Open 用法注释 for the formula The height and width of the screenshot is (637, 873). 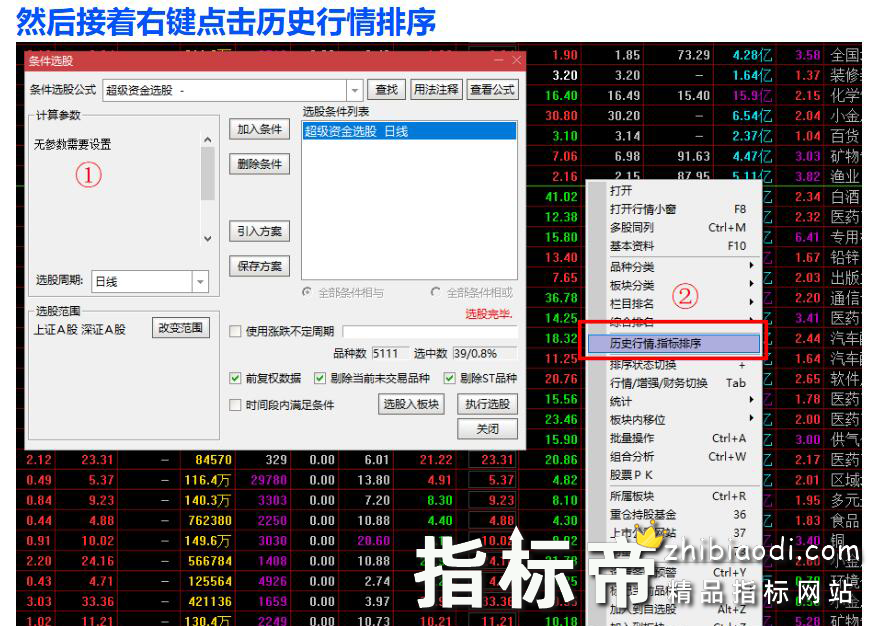[x=436, y=90]
